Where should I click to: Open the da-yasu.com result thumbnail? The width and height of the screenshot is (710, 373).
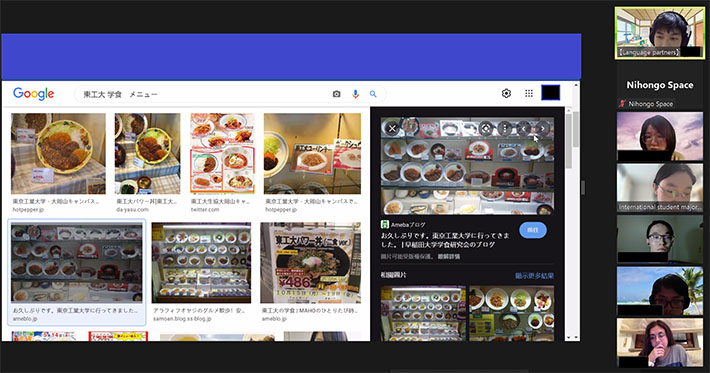147,153
